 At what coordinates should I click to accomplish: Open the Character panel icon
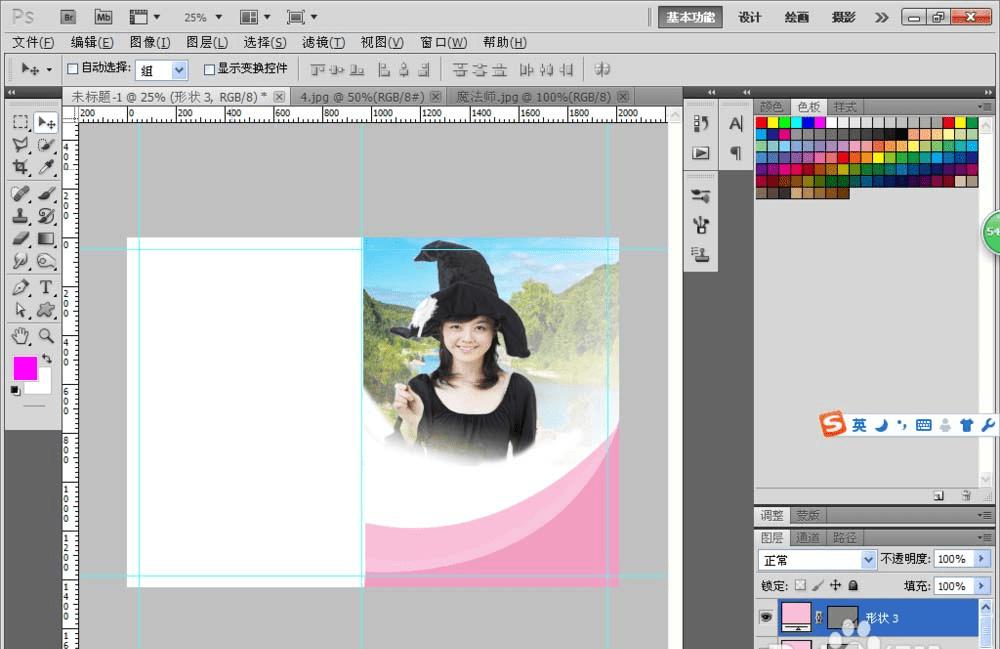[736, 124]
